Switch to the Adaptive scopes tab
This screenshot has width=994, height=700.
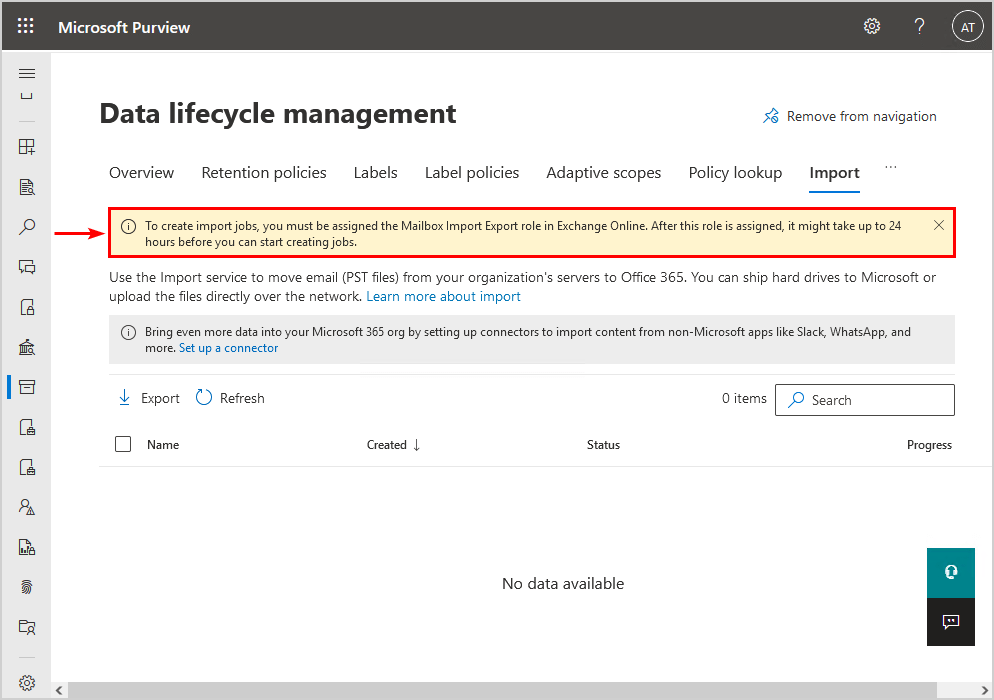[x=604, y=172]
